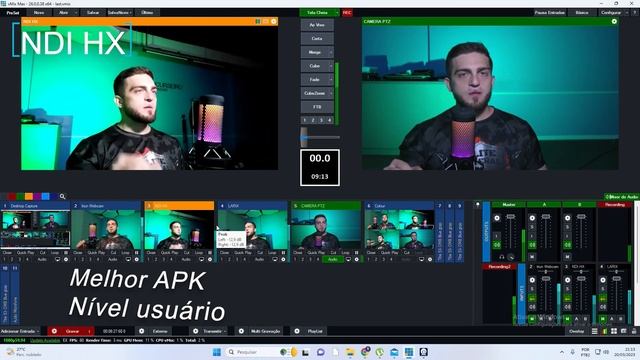Image resolution: width=640 pixels, height=360 pixels.
Task: Open Master channel audio settings gear
Action: tap(497, 218)
